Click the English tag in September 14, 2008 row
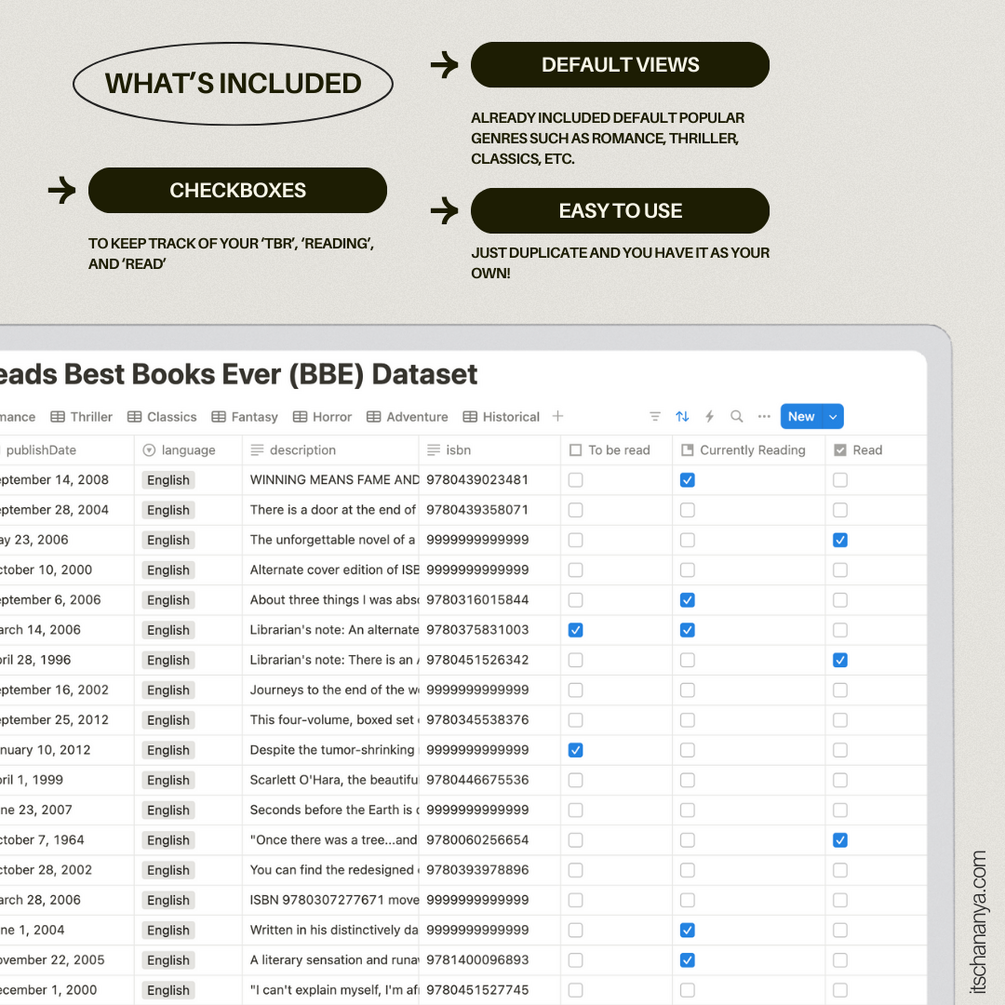 [168, 480]
